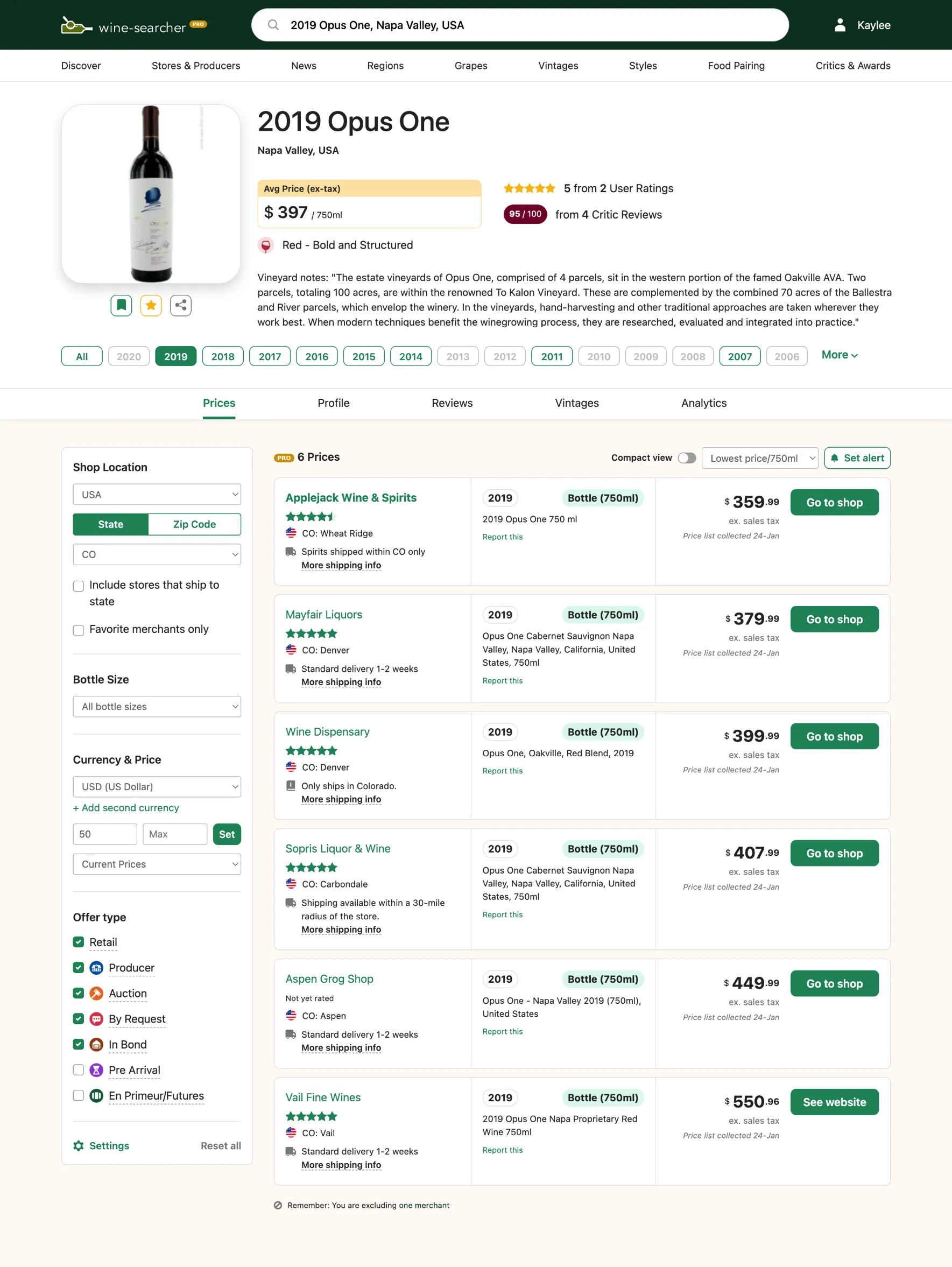Viewport: 952px width, 1267px height.
Task: Click the share icon under bottle image
Action: point(181,305)
